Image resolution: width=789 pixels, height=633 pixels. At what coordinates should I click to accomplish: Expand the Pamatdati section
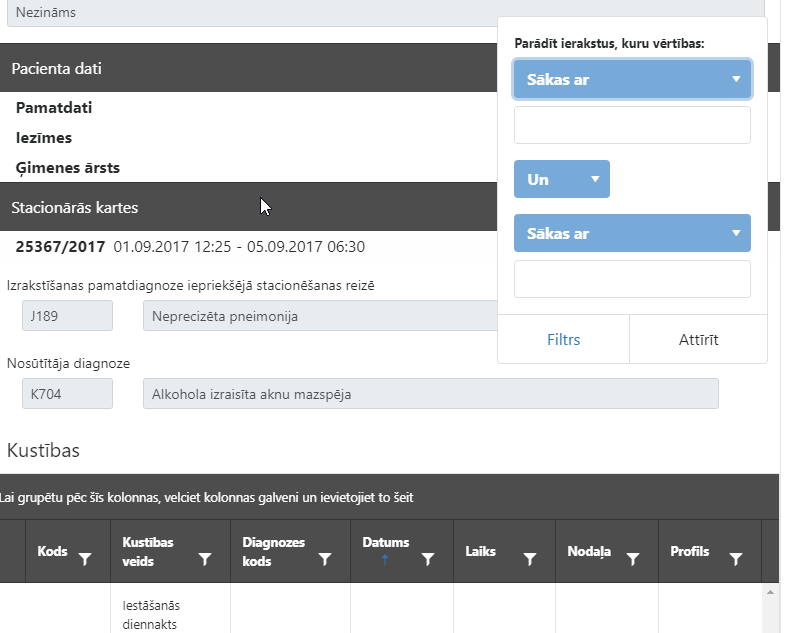point(54,107)
